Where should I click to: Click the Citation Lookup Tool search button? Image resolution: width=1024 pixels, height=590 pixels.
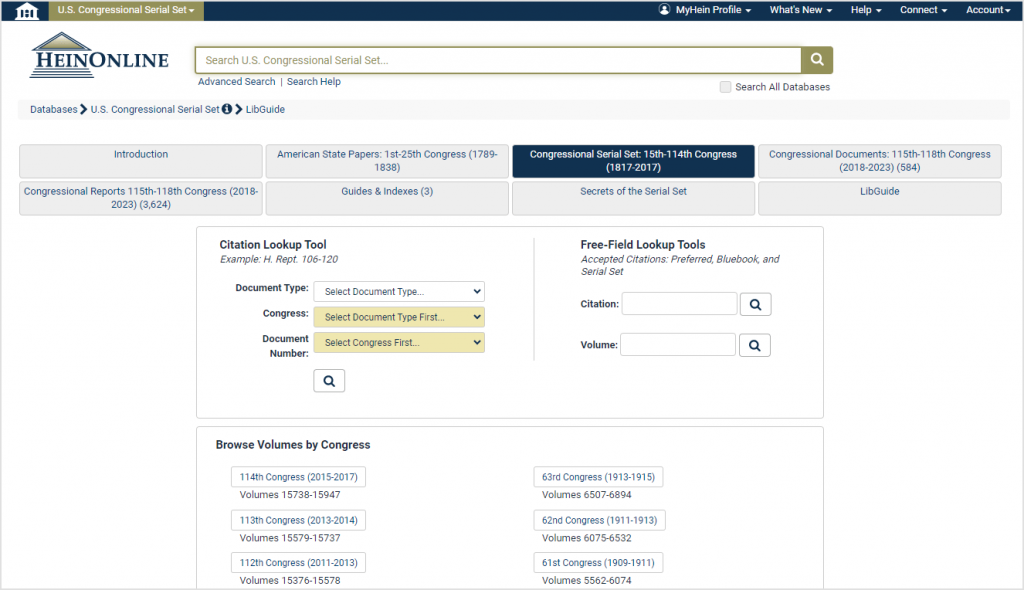click(x=329, y=381)
